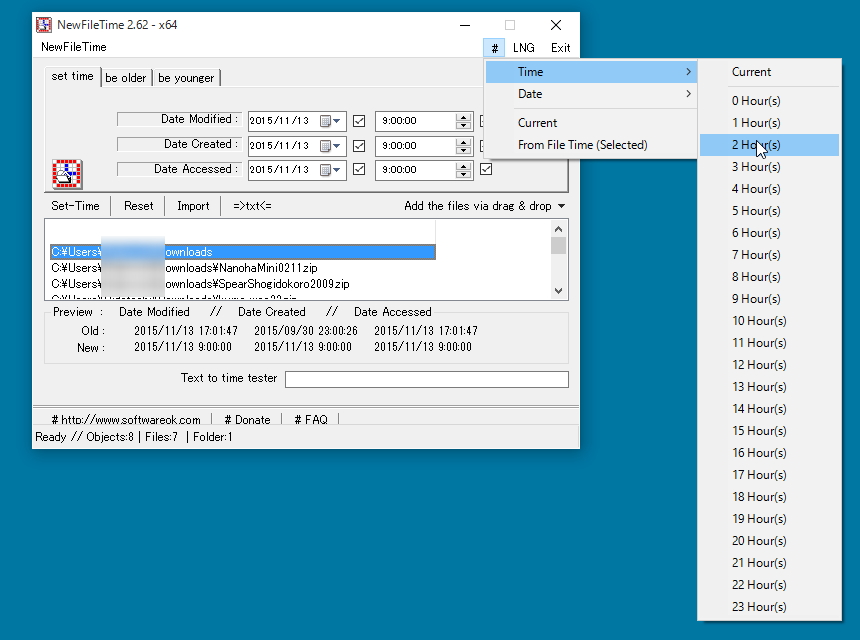Viewport: 860px width, 640px height.
Task: Toggle checkbox right of Date Accessed time
Action: point(486,169)
